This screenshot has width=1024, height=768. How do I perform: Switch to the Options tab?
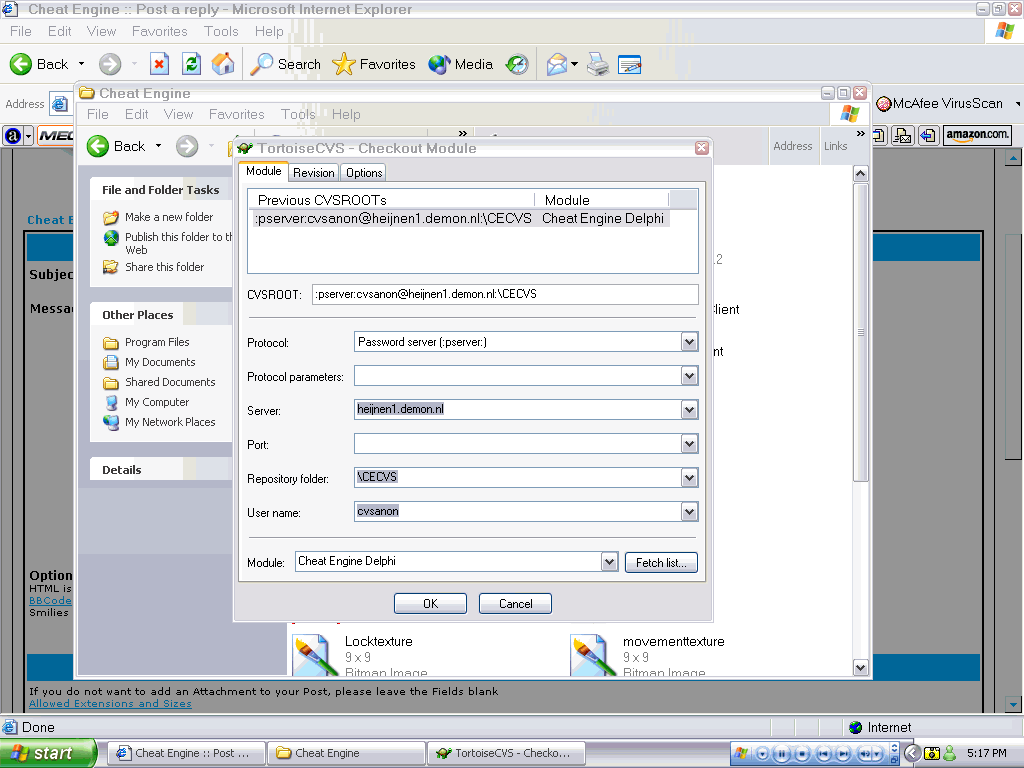point(364,172)
